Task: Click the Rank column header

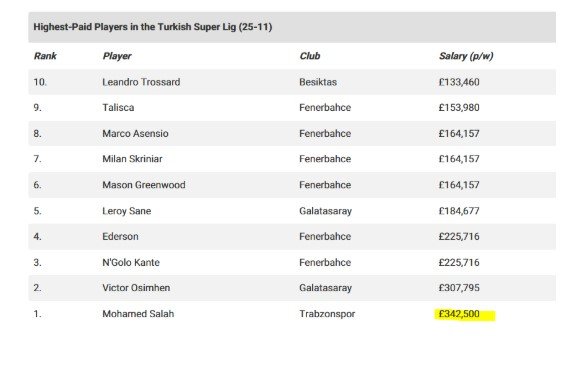Action: coord(45,56)
